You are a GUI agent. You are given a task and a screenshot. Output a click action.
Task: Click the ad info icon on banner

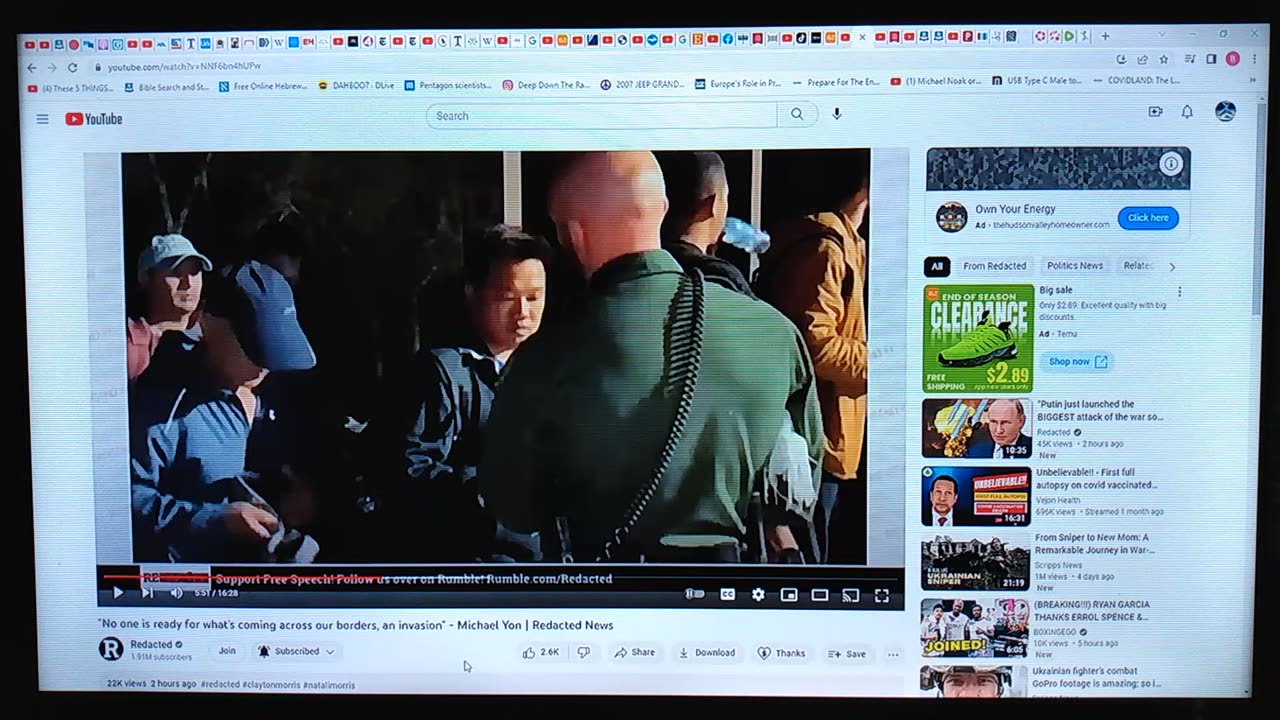click(x=1171, y=164)
